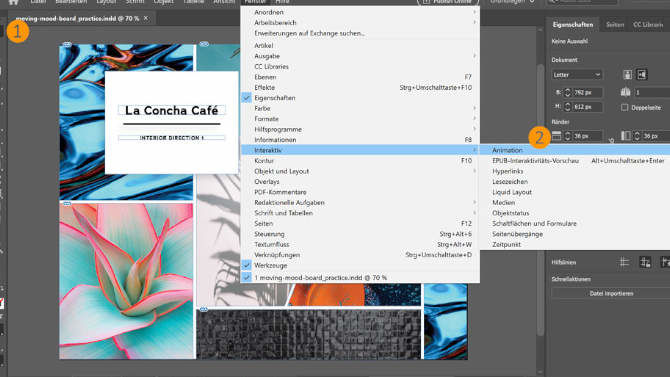670x377 pixels.
Task: Select landscape page orientation icon
Action: point(641,75)
